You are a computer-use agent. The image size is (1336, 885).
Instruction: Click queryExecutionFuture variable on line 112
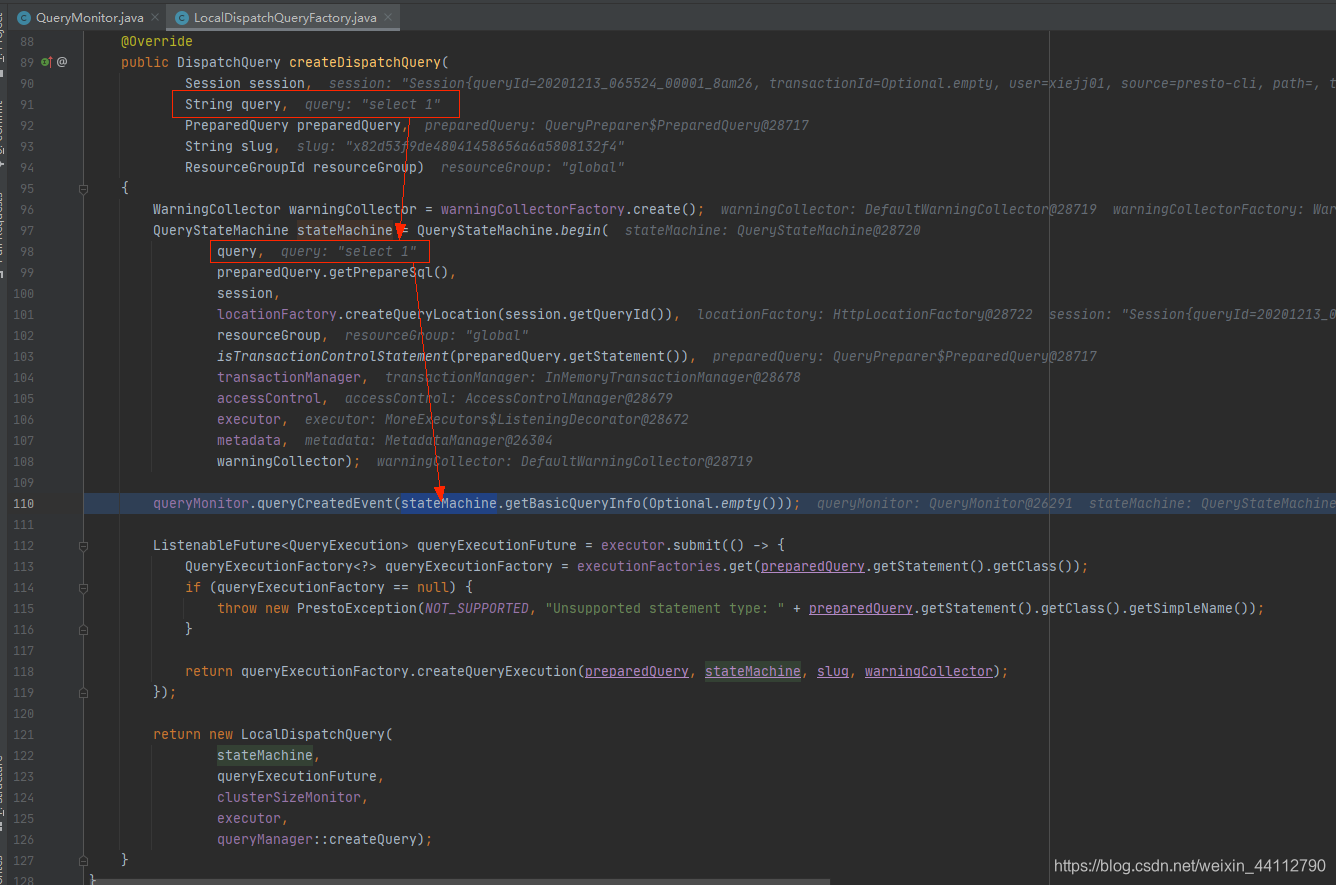(497, 545)
